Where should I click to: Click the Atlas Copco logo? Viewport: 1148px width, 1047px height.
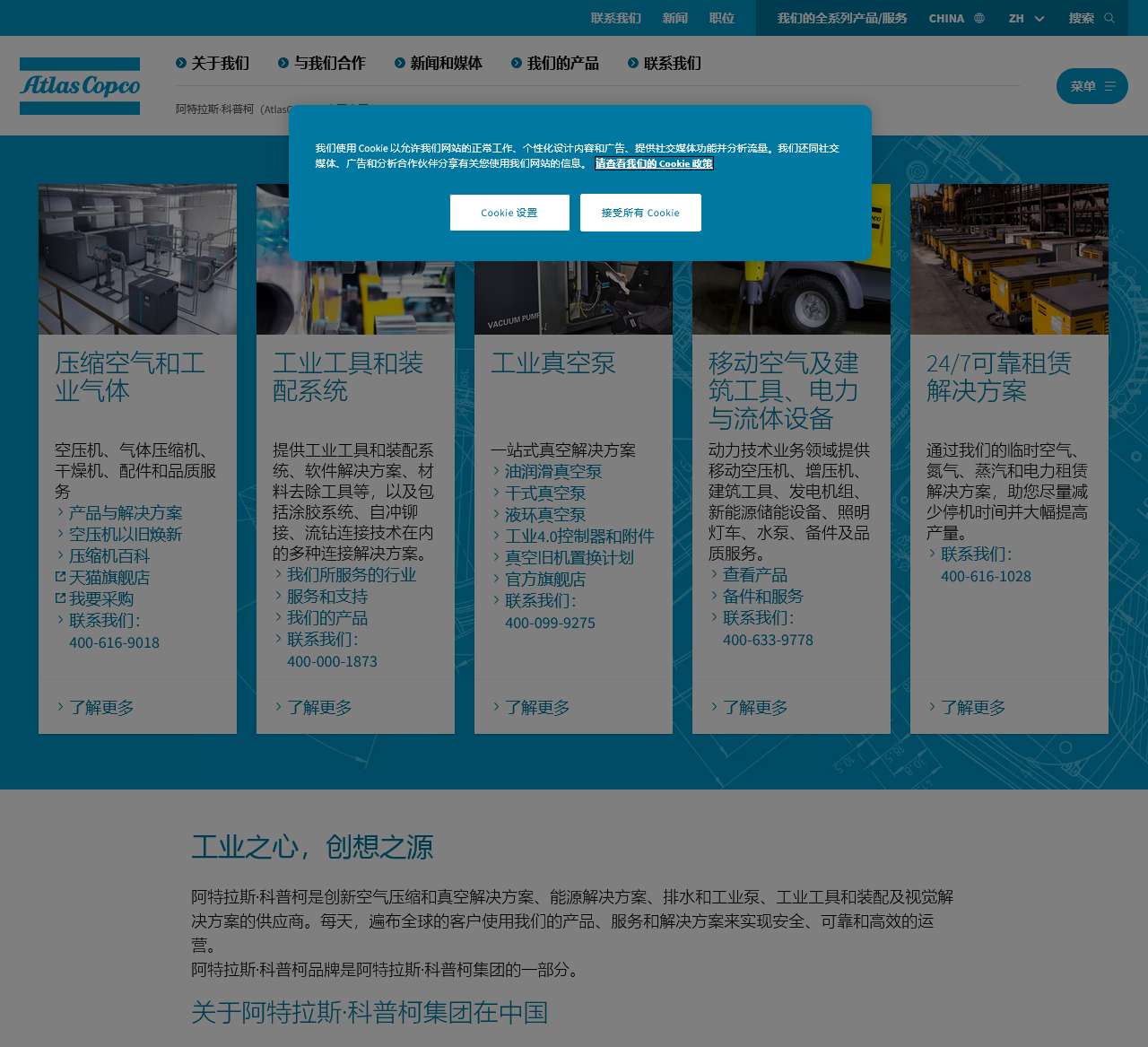80,86
